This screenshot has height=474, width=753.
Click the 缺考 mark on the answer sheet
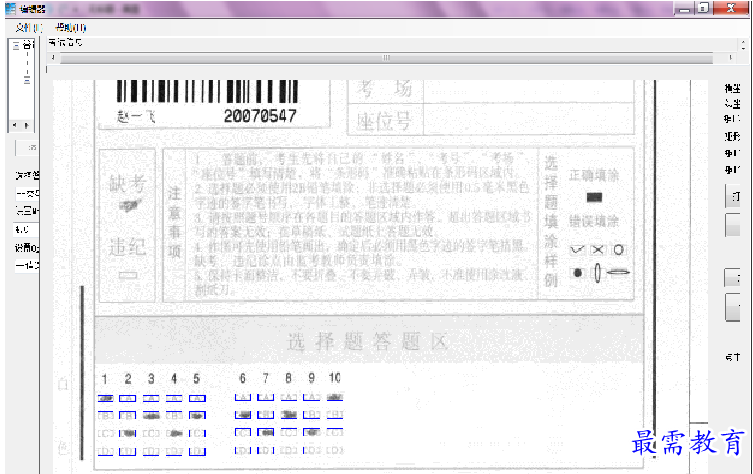tap(131, 206)
